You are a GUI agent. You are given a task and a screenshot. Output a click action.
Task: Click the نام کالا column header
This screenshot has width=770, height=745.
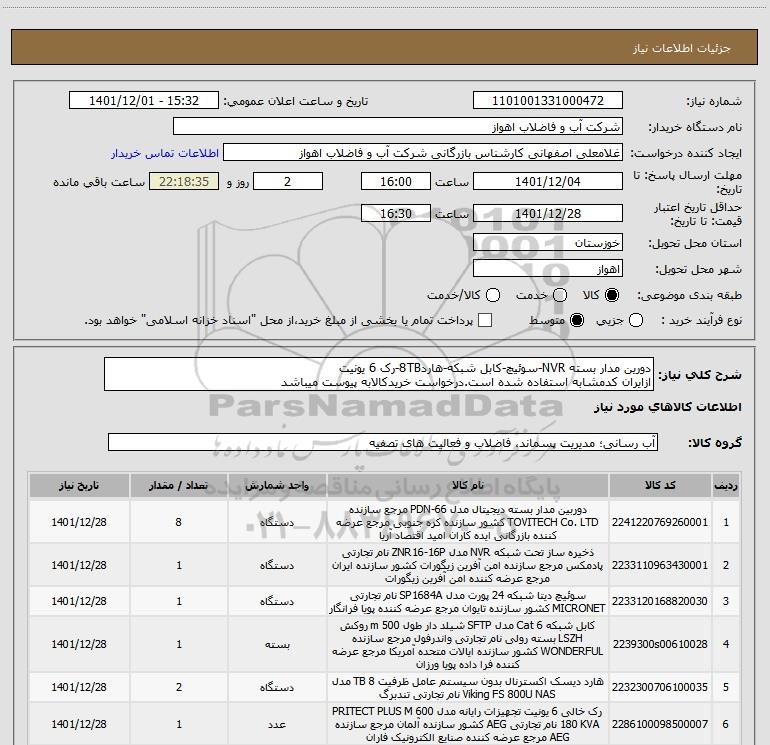[x=468, y=486]
